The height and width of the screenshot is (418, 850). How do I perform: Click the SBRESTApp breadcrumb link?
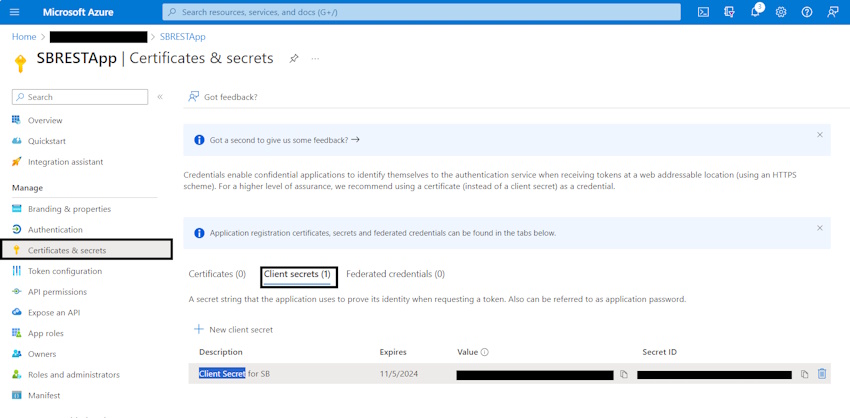pyautogui.click(x=183, y=37)
